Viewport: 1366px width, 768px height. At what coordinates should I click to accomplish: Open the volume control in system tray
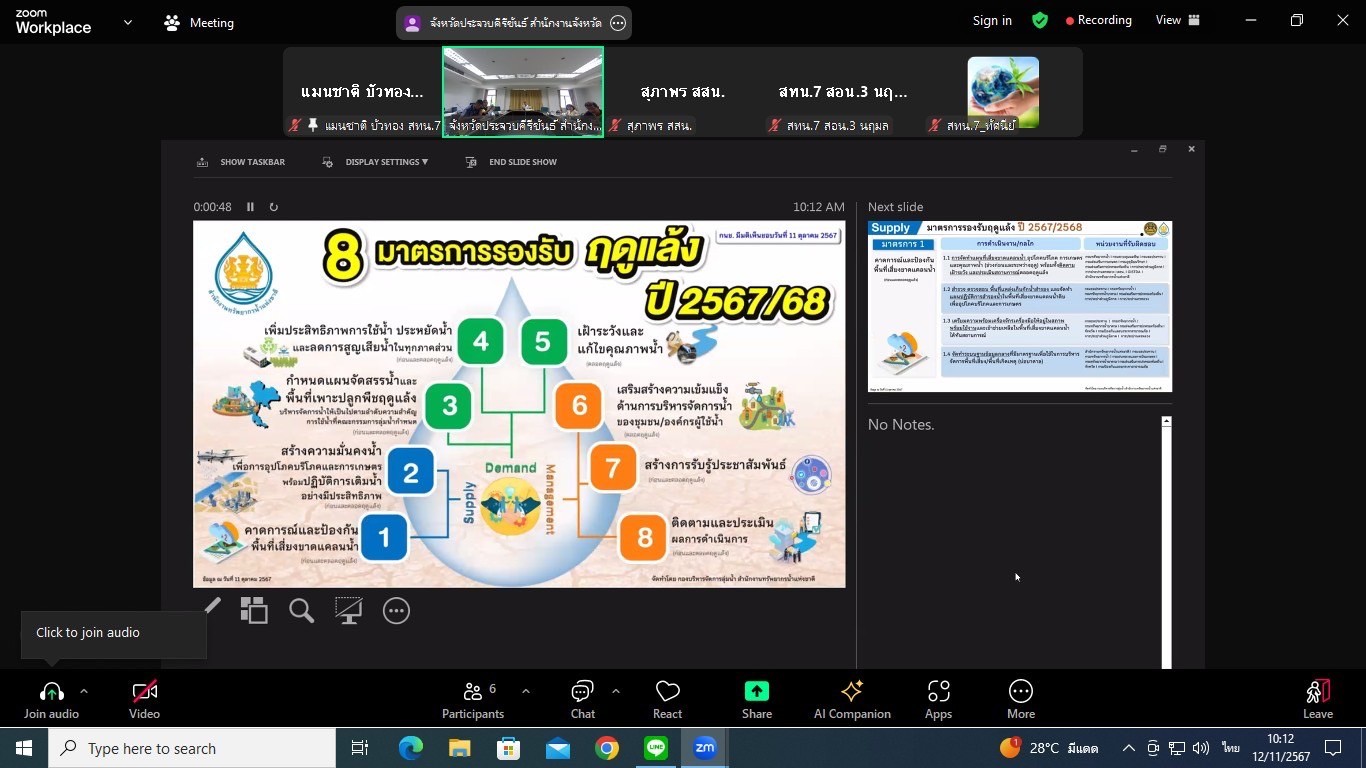1201,748
